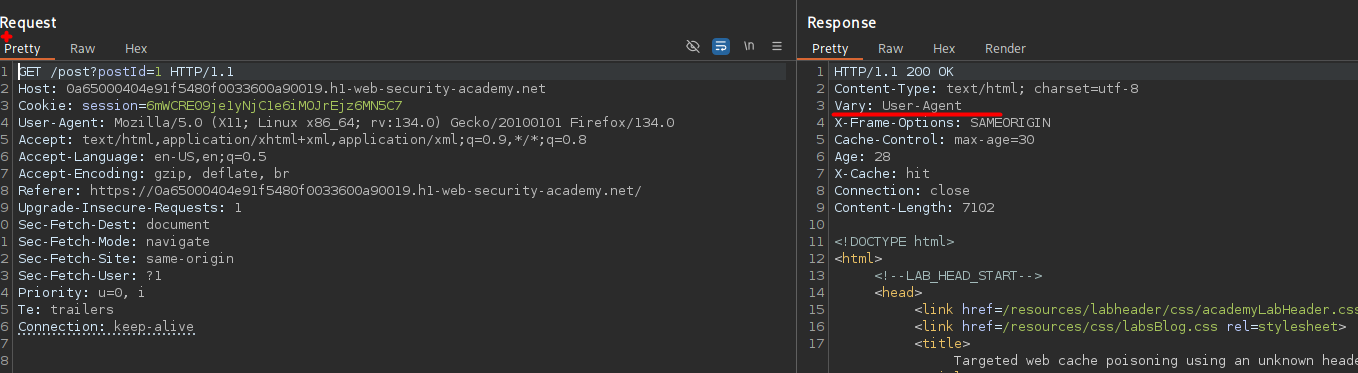Click the Age: 28 response header
The image size is (1358, 373).
pos(862,157)
